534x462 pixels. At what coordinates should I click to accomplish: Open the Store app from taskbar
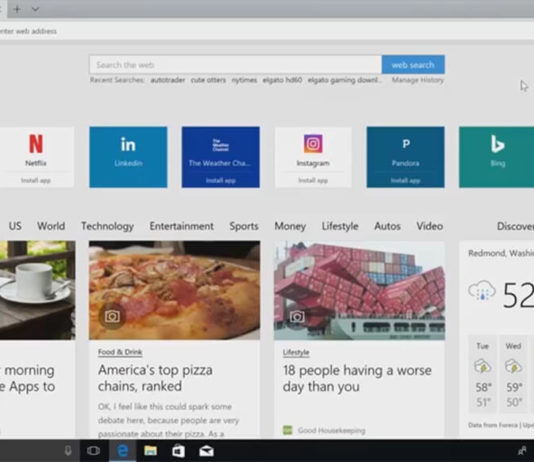[x=178, y=451]
